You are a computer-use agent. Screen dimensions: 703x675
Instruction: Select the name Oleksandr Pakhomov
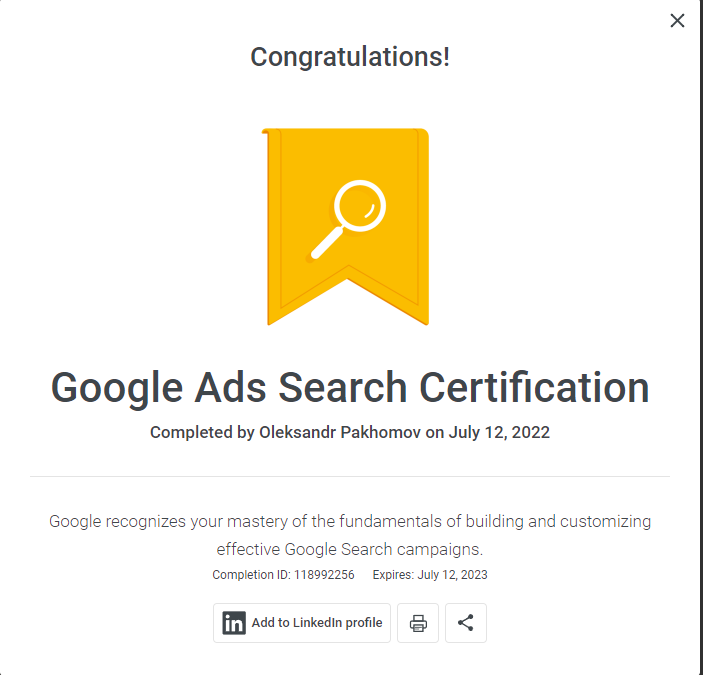(340, 432)
